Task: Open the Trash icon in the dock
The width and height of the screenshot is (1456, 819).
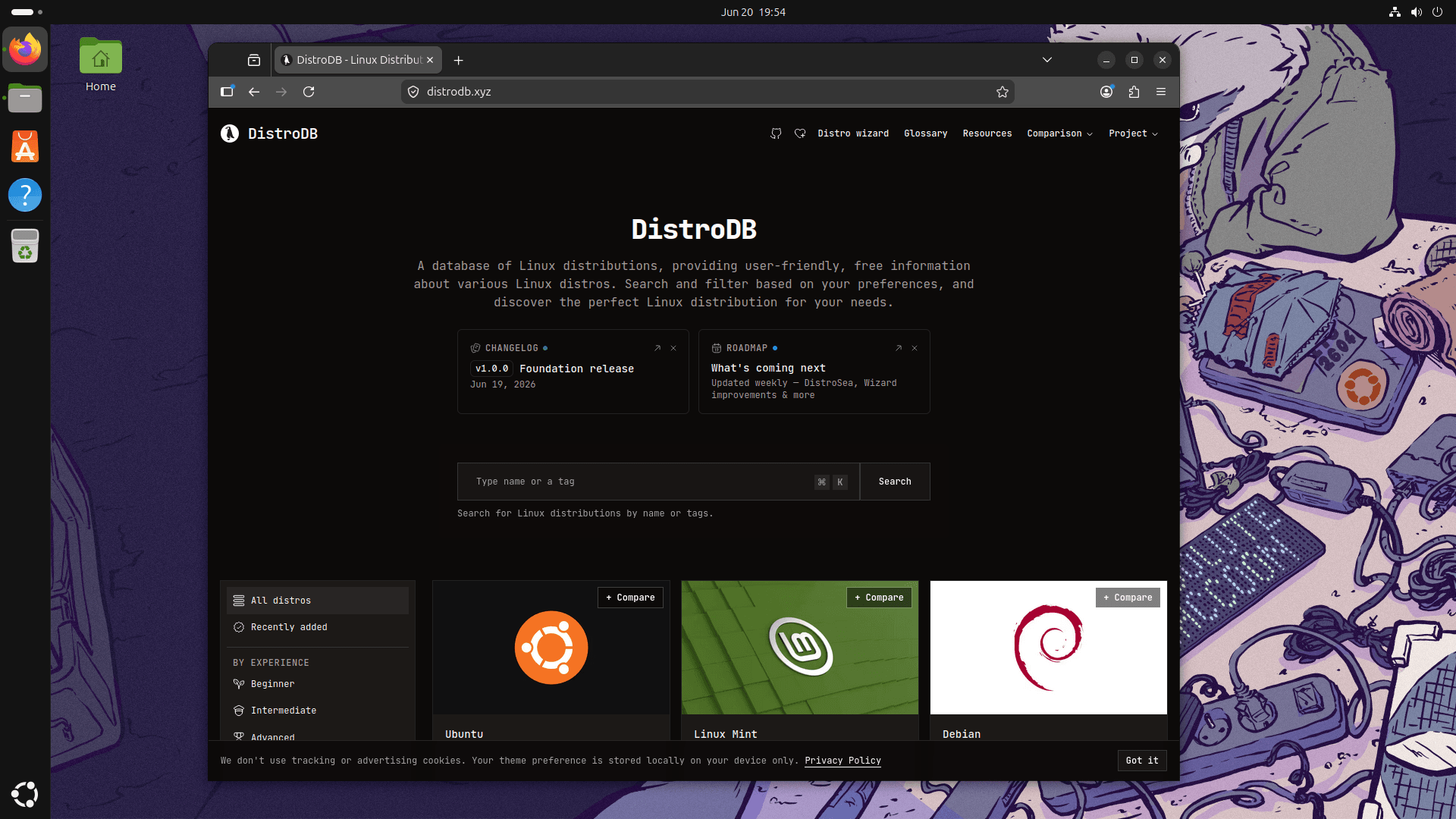Action: coord(25,246)
